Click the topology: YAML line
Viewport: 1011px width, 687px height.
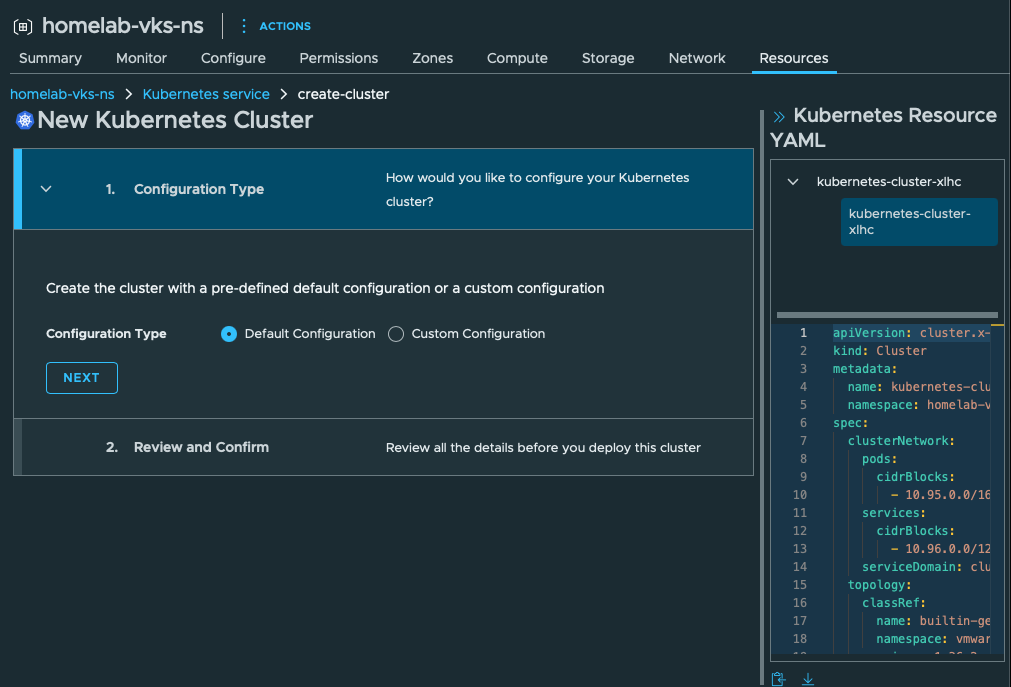(879, 585)
